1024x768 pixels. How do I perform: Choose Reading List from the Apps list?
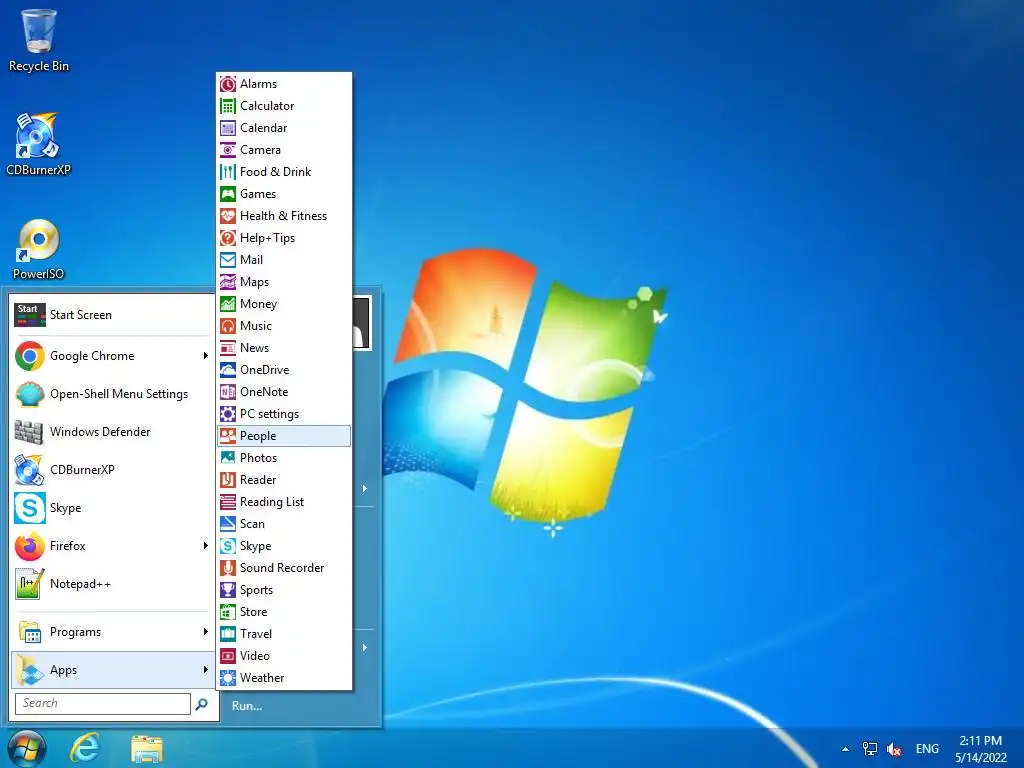[284, 502]
